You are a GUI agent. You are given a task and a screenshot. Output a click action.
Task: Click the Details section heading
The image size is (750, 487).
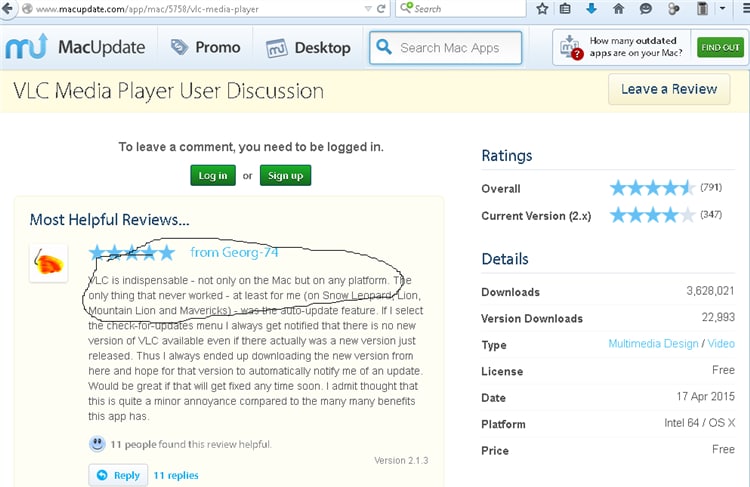(505, 259)
